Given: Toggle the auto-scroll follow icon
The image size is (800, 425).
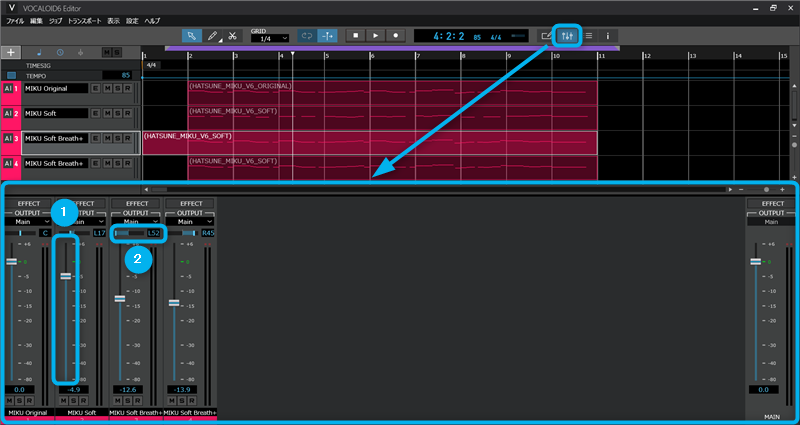Looking at the screenshot, I should 327,36.
